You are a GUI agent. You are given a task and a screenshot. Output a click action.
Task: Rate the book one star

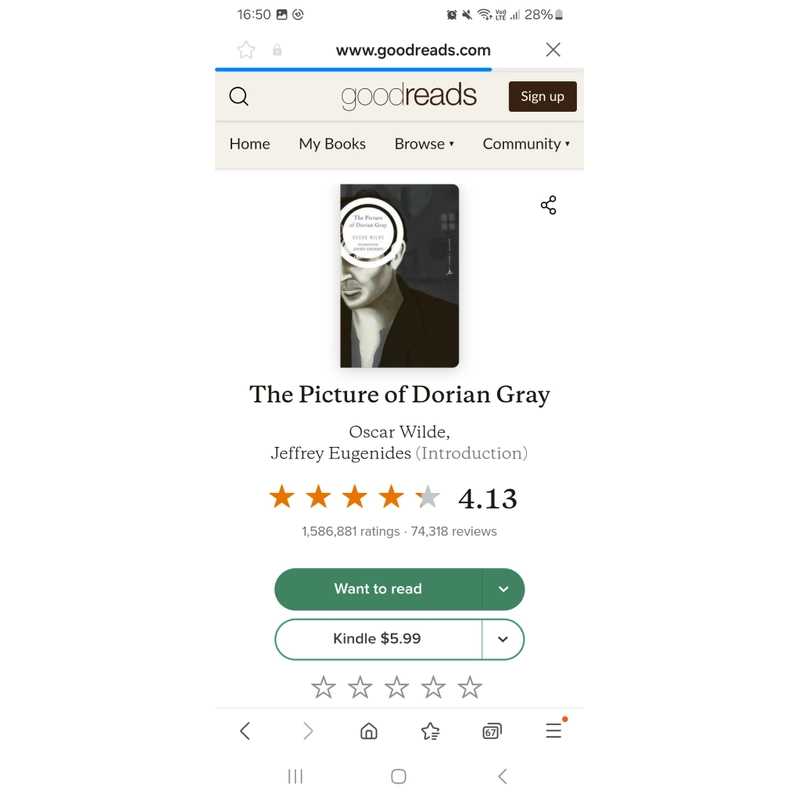pos(323,687)
